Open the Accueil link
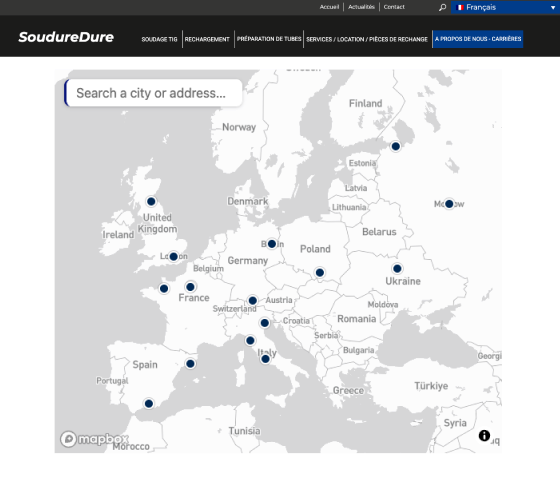 (329, 7)
